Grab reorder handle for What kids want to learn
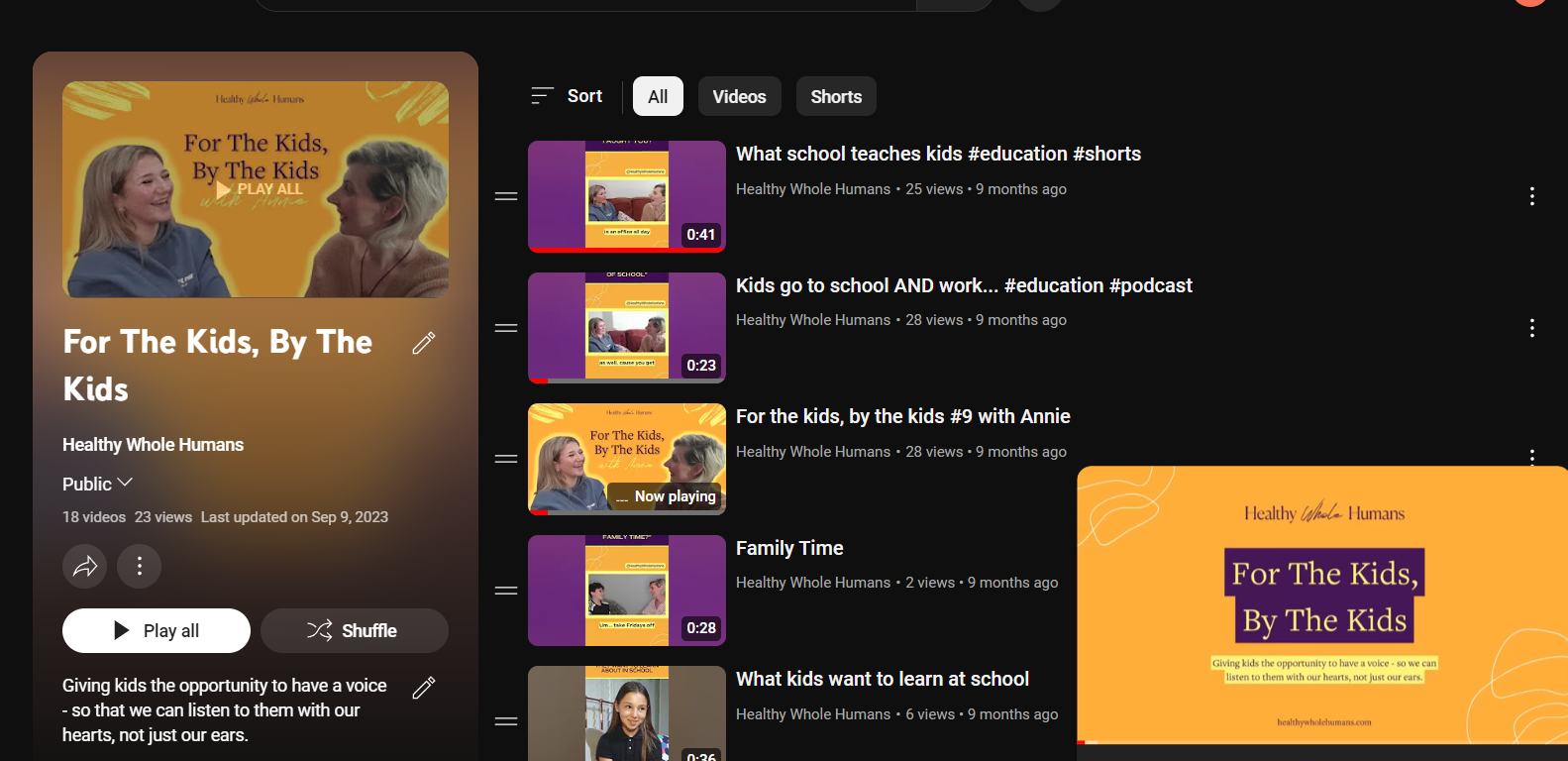This screenshot has height=761, width=1568. pyautogui.click(x=506, y=721)
